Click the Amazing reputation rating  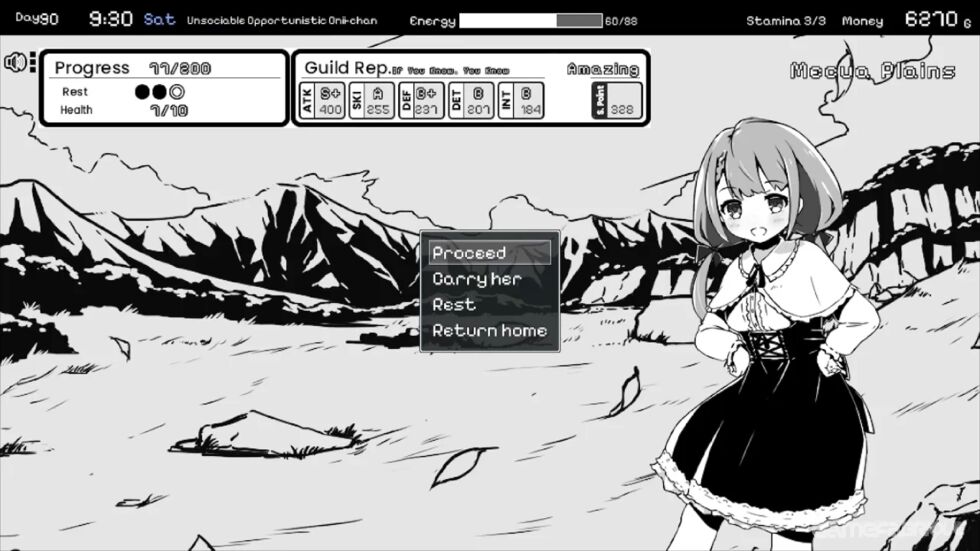603,69
